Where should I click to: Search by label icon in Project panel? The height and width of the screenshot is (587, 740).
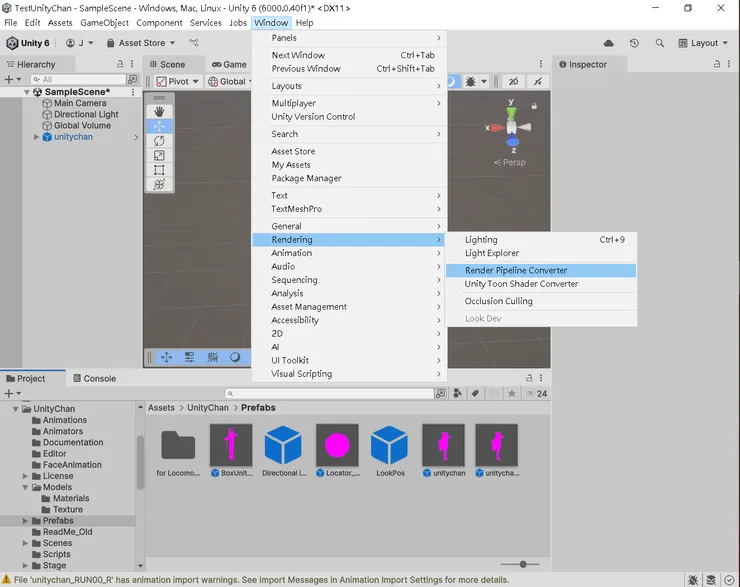pyautogui.click(x=475, y=393)
